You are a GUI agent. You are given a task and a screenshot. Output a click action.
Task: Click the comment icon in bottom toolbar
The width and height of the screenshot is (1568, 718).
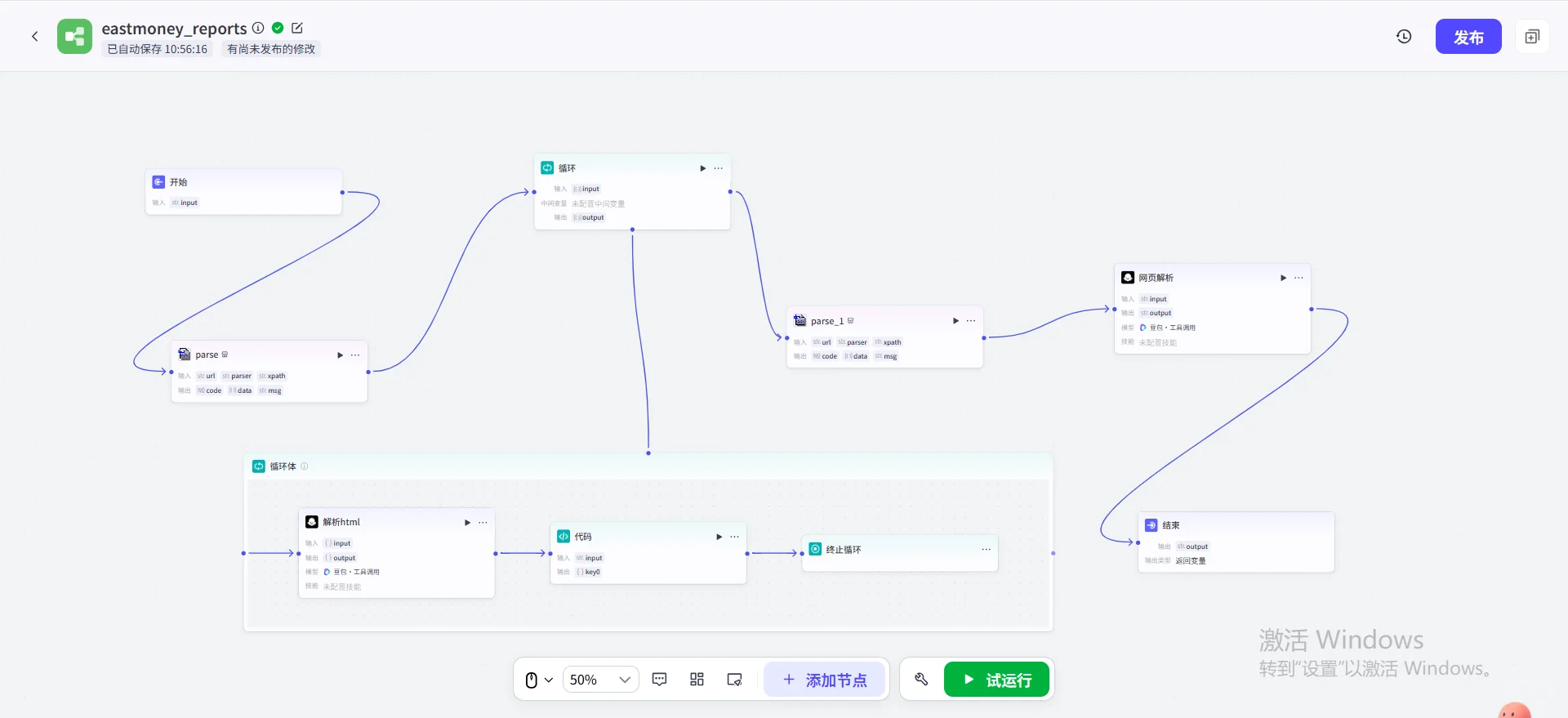[x=660, y=680]
